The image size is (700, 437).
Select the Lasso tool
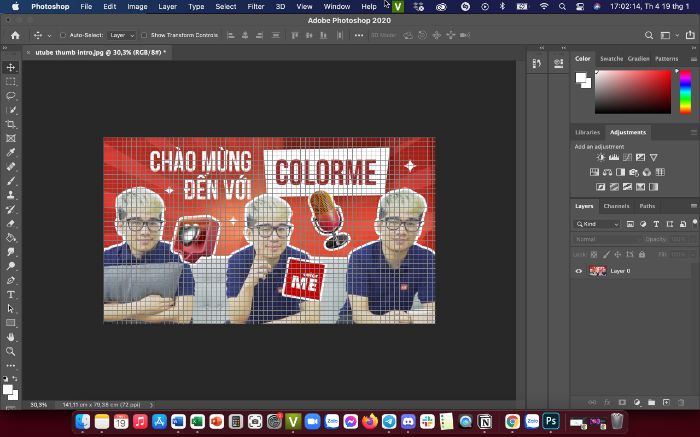tap(11, 96)
